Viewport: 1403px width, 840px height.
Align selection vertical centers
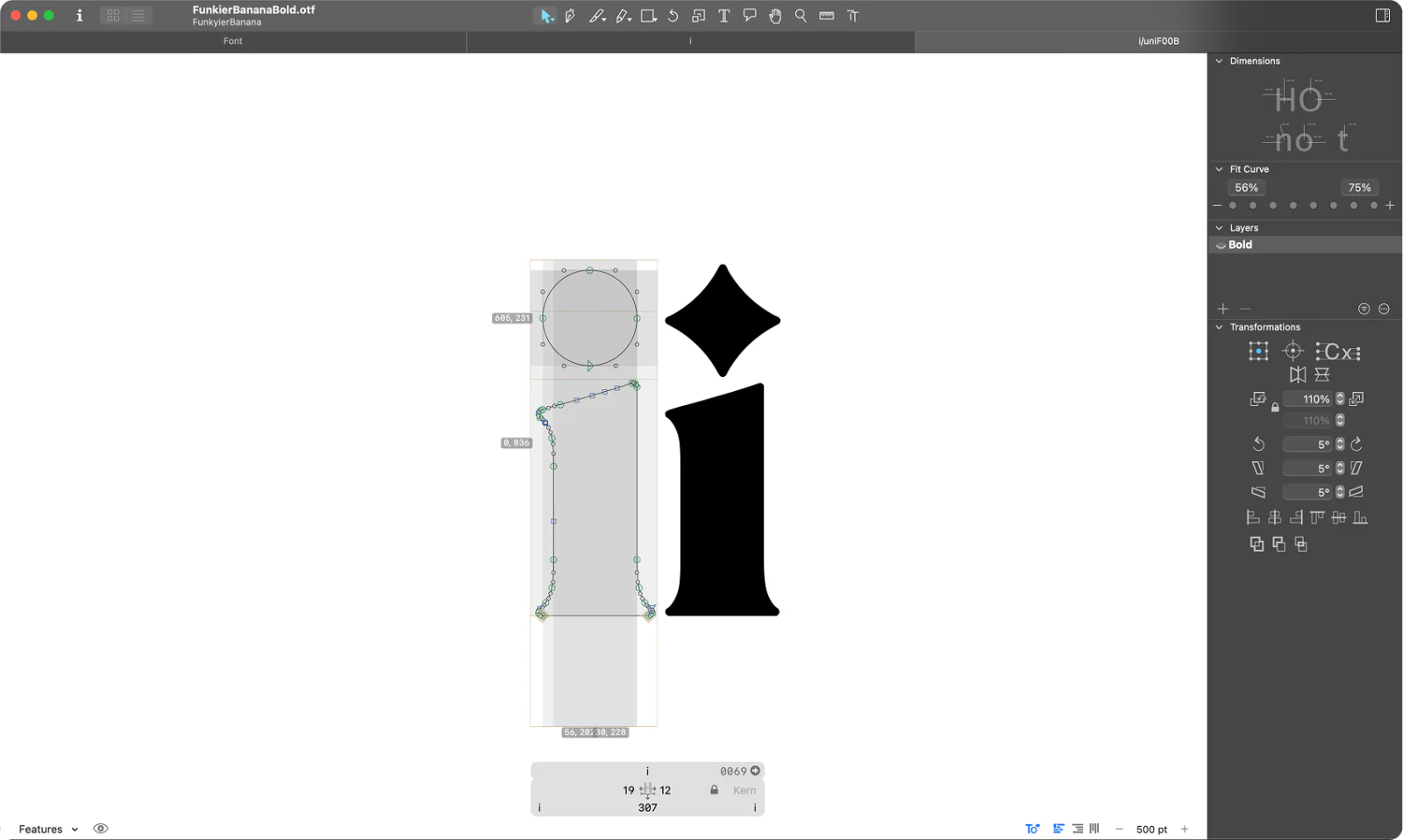1339,517
